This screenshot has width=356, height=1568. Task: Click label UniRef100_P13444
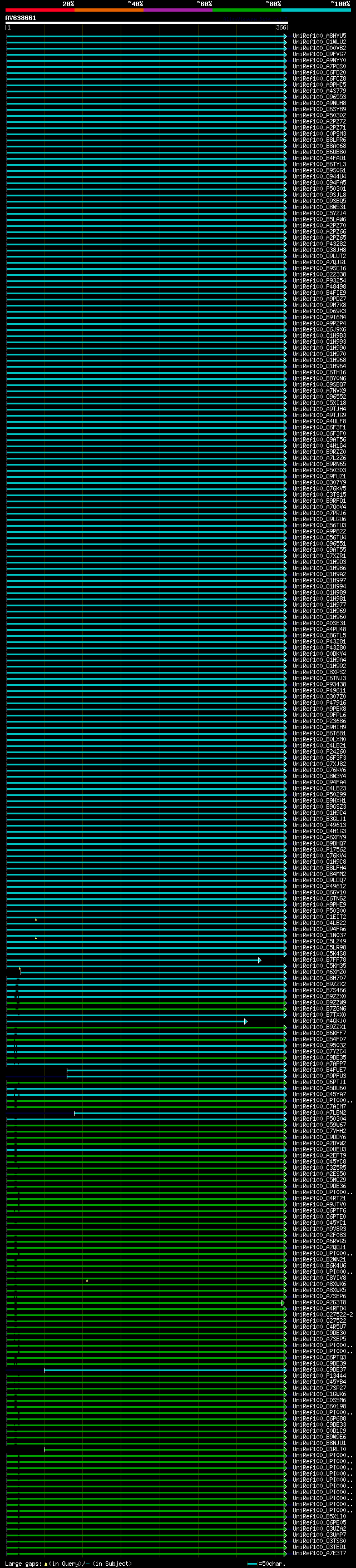(x=319, y=1376)
